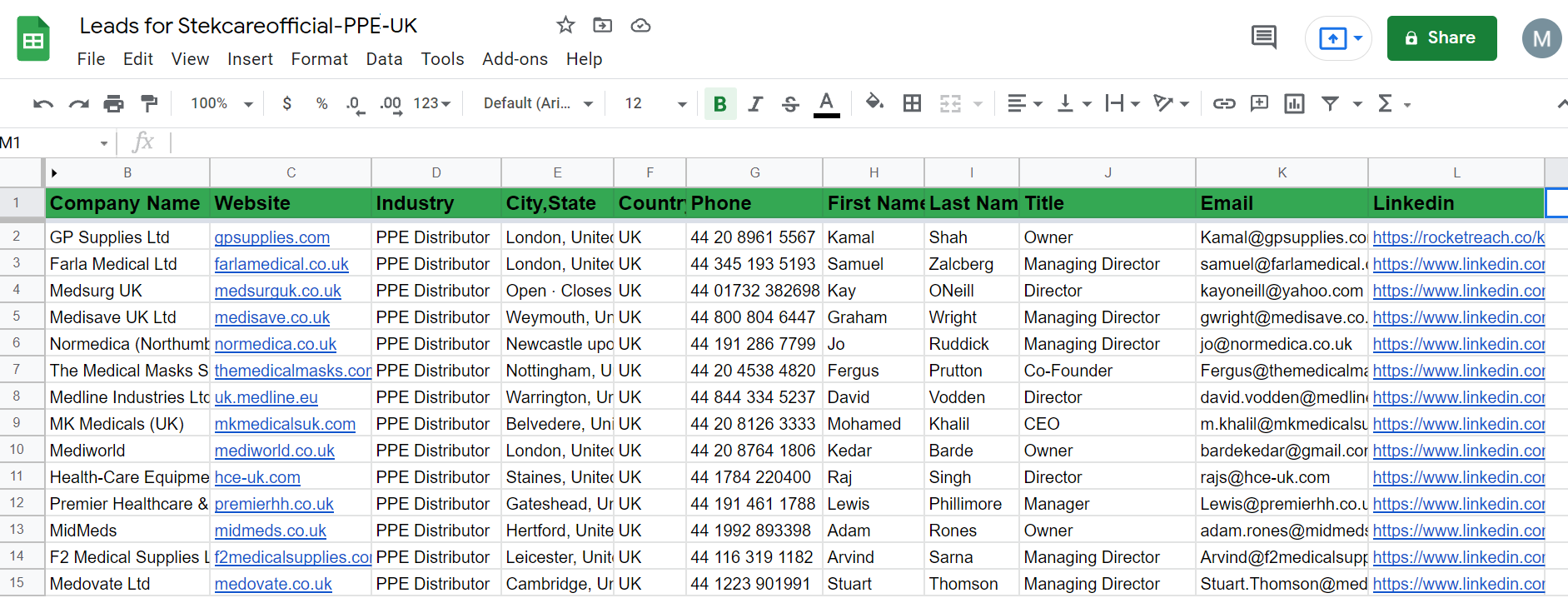Image resolution: width=1568 pixels, height=598 pixels.
Task: Select the Paint format tool
Action: coord(149,103)
